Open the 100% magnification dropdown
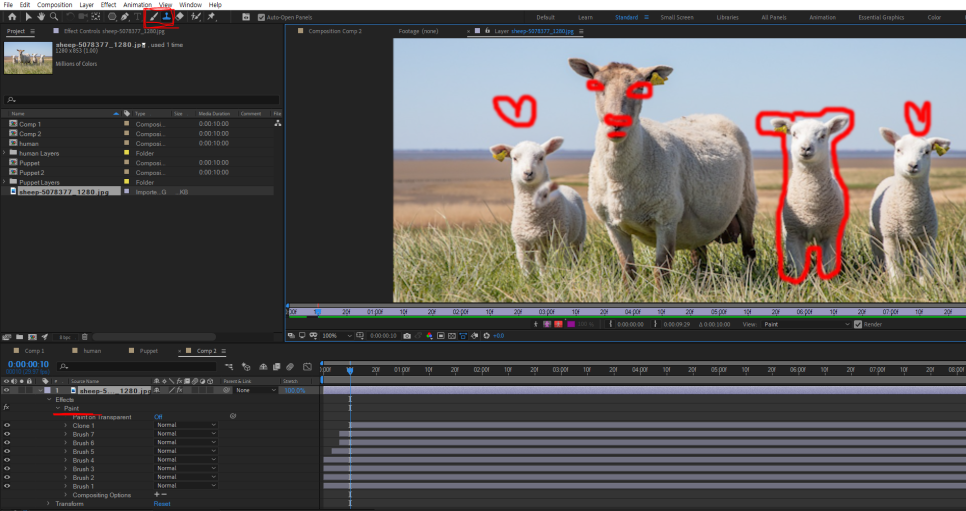The width and height of the screenshot is (966, 511). (x=336, y=336)
